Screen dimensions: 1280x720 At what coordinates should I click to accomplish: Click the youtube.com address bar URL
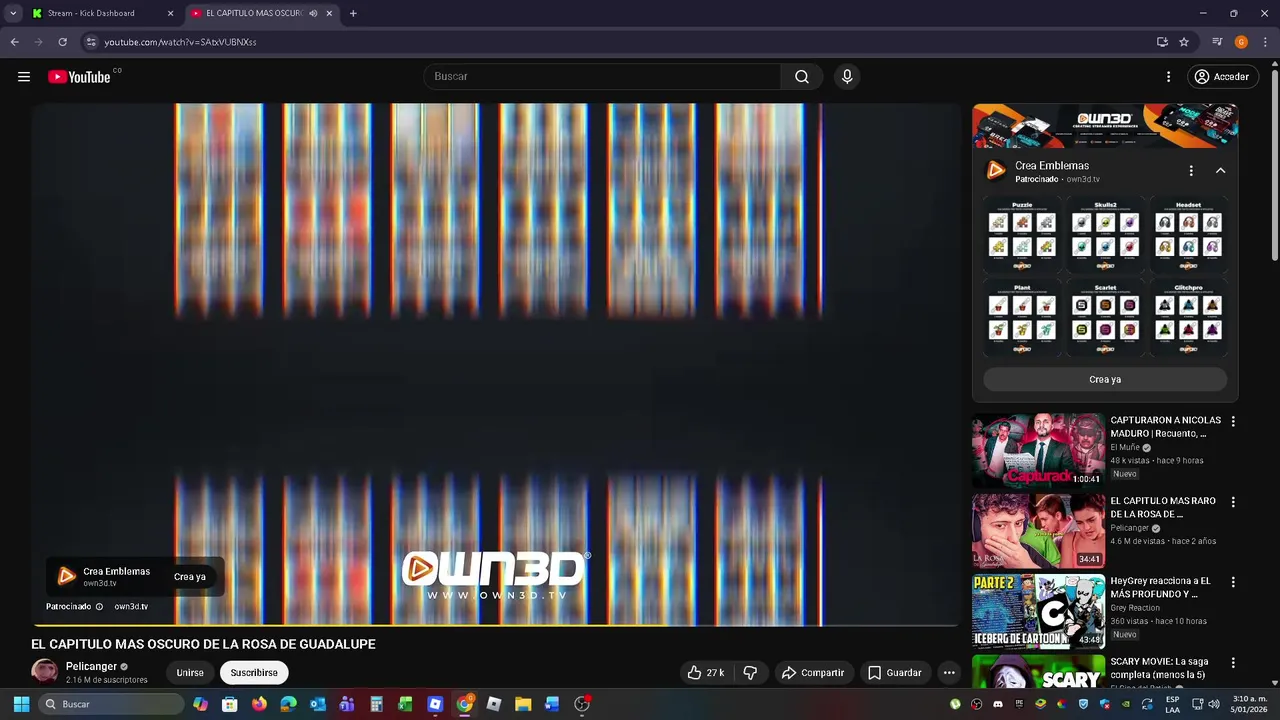click(x=180, y=42)
